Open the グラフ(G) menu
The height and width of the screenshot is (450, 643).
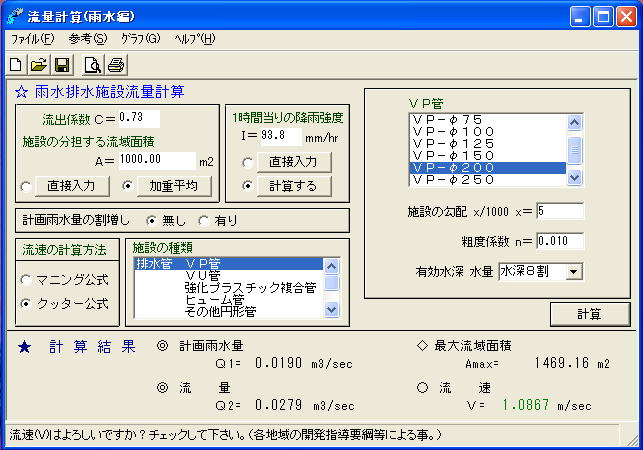[140, 38]
